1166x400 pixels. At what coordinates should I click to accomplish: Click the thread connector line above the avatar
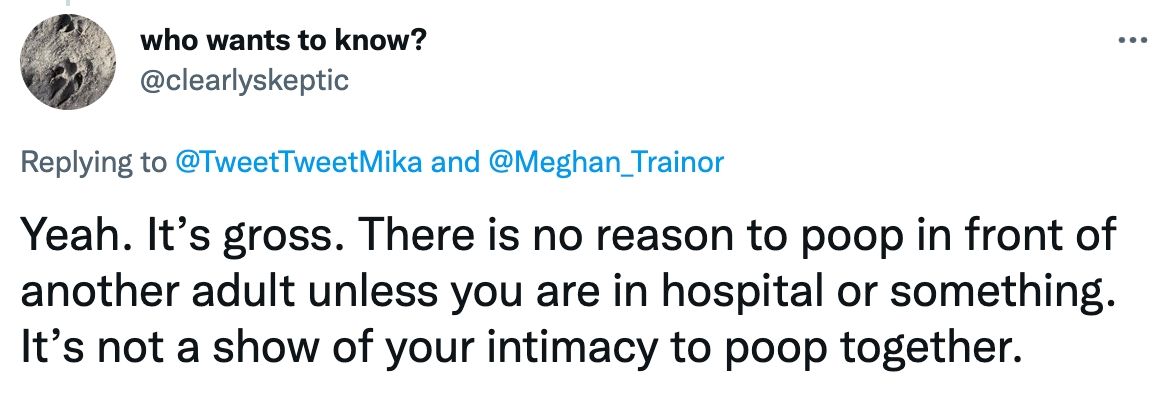tap(67, 4)
